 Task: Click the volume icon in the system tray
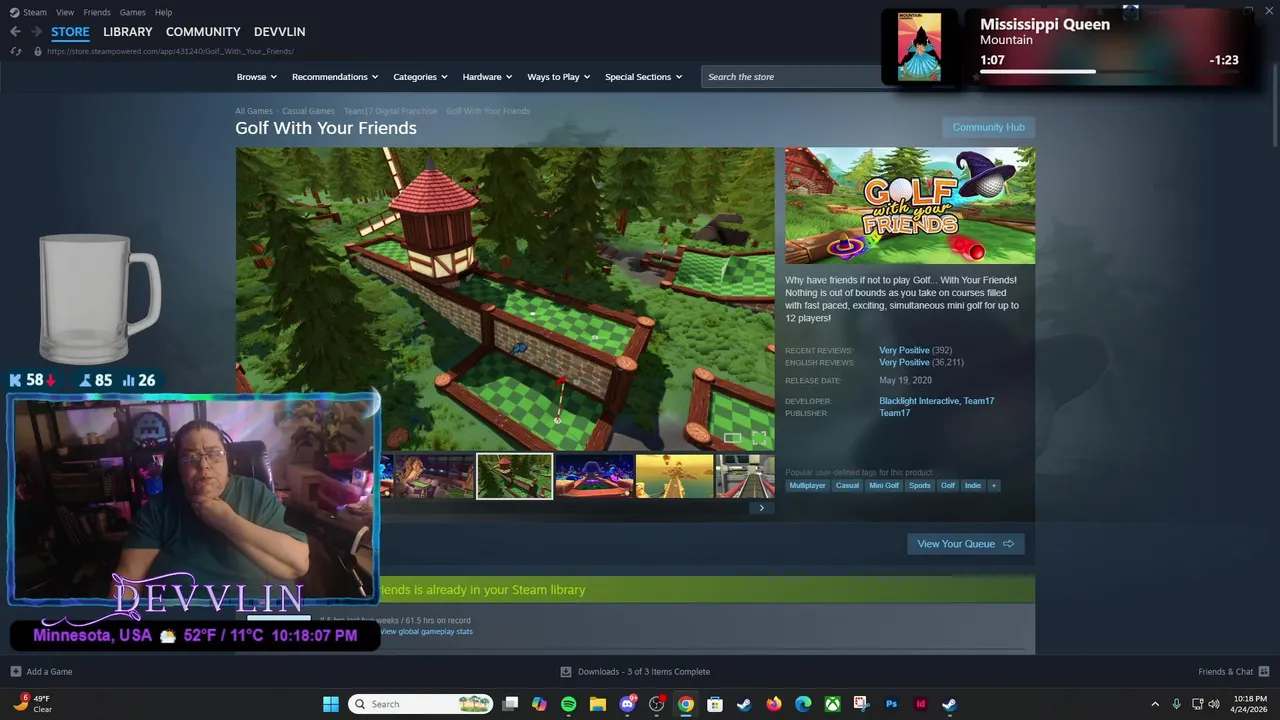click(1214, 704)
